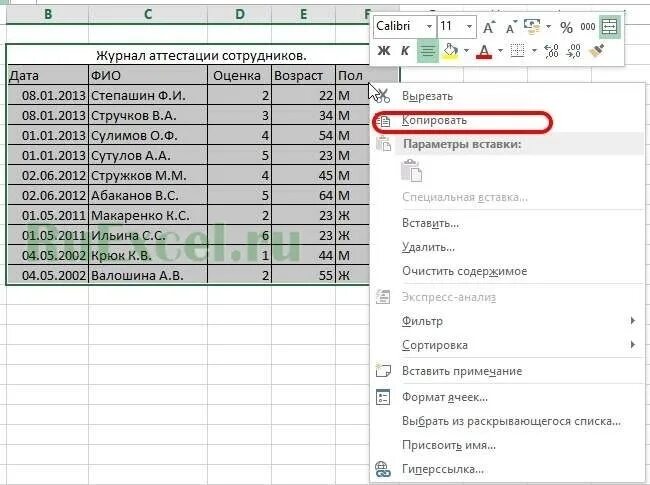Apply percent style format
650x485 pixels.
click(566, 27)
